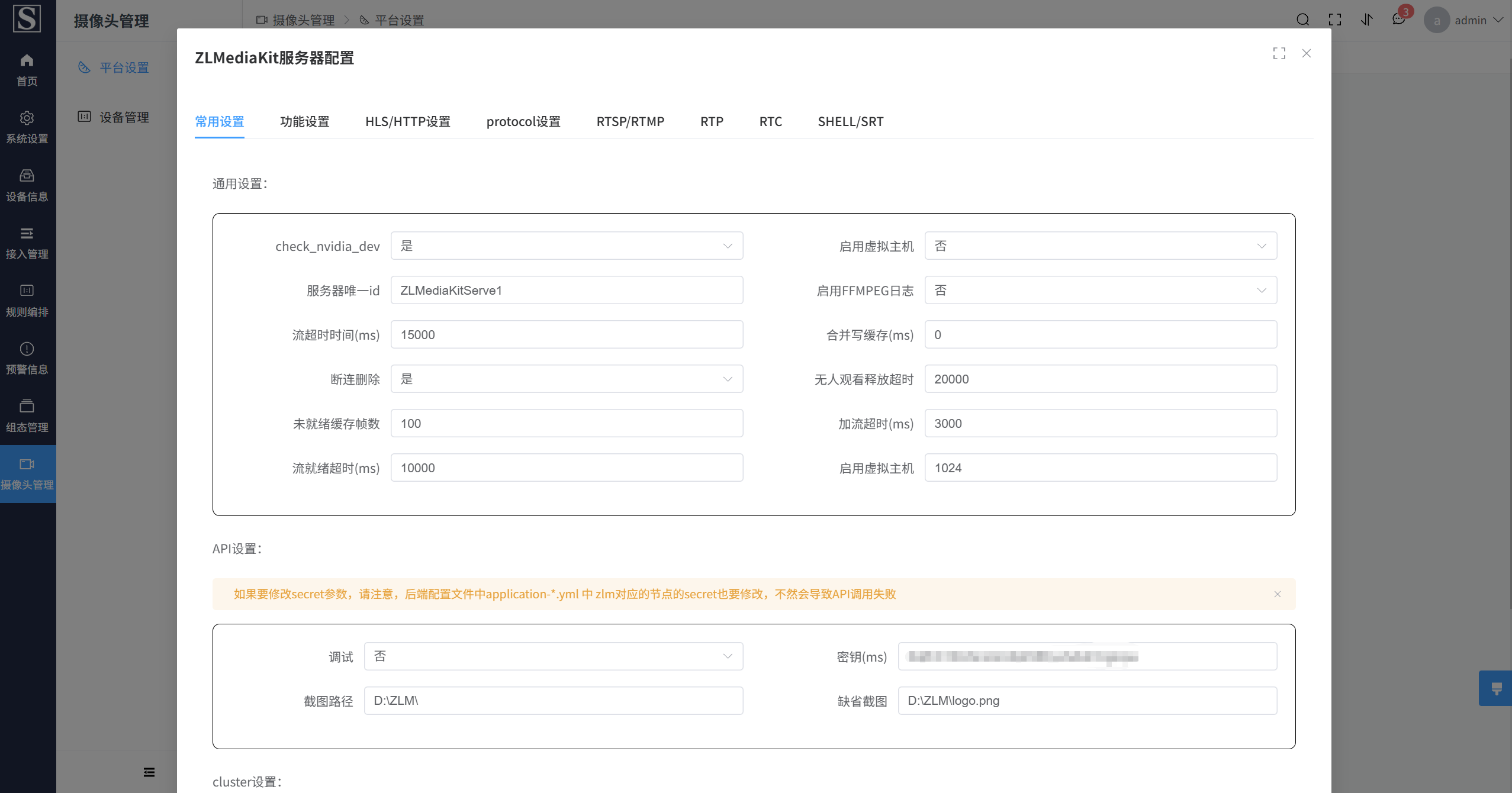Switch to the HLS/HTTP设置 tab
This screenshot has height=793, width=1512.
407,121
